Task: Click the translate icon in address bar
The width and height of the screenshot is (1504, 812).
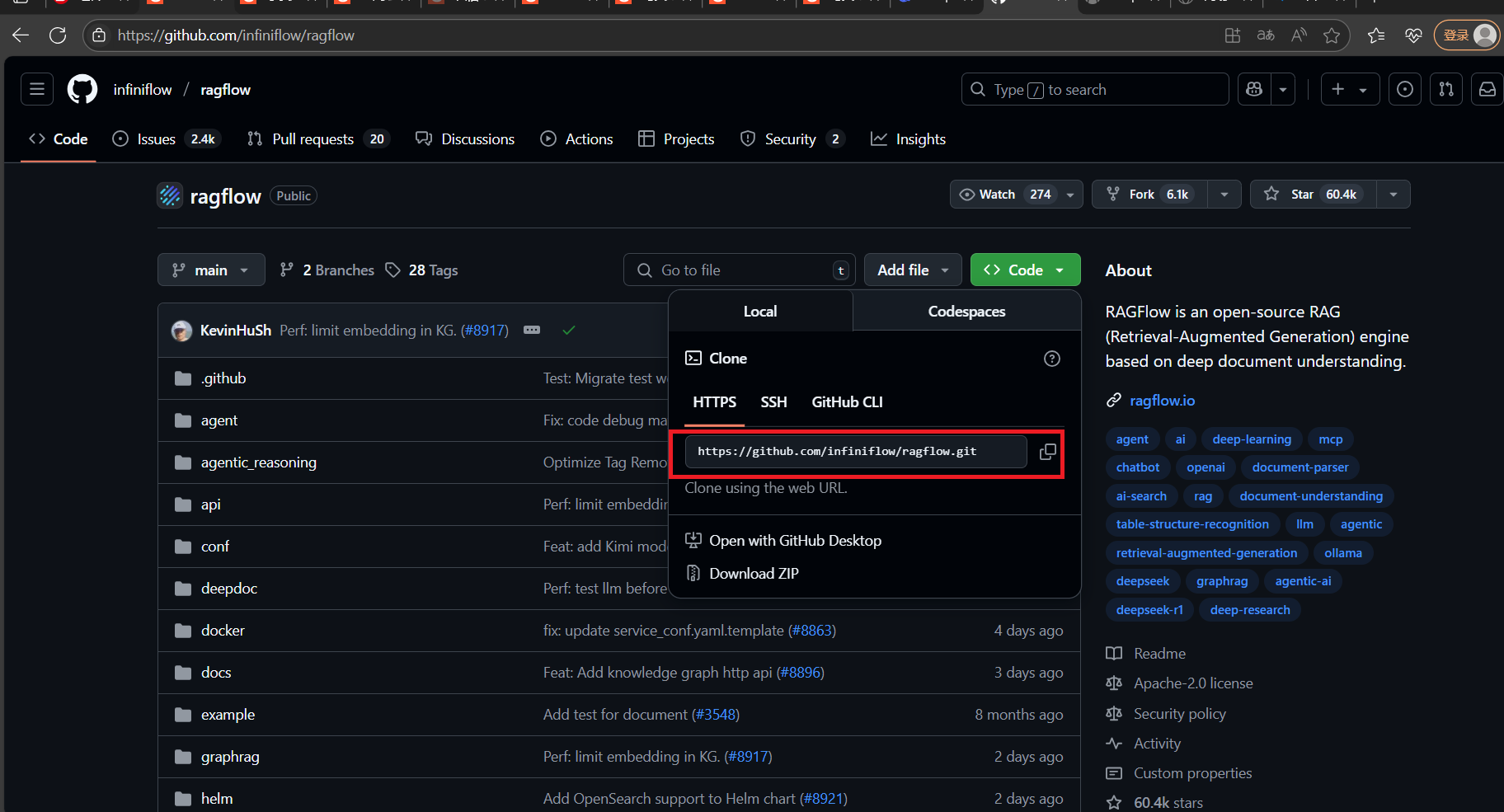Action: (1266, 35)
